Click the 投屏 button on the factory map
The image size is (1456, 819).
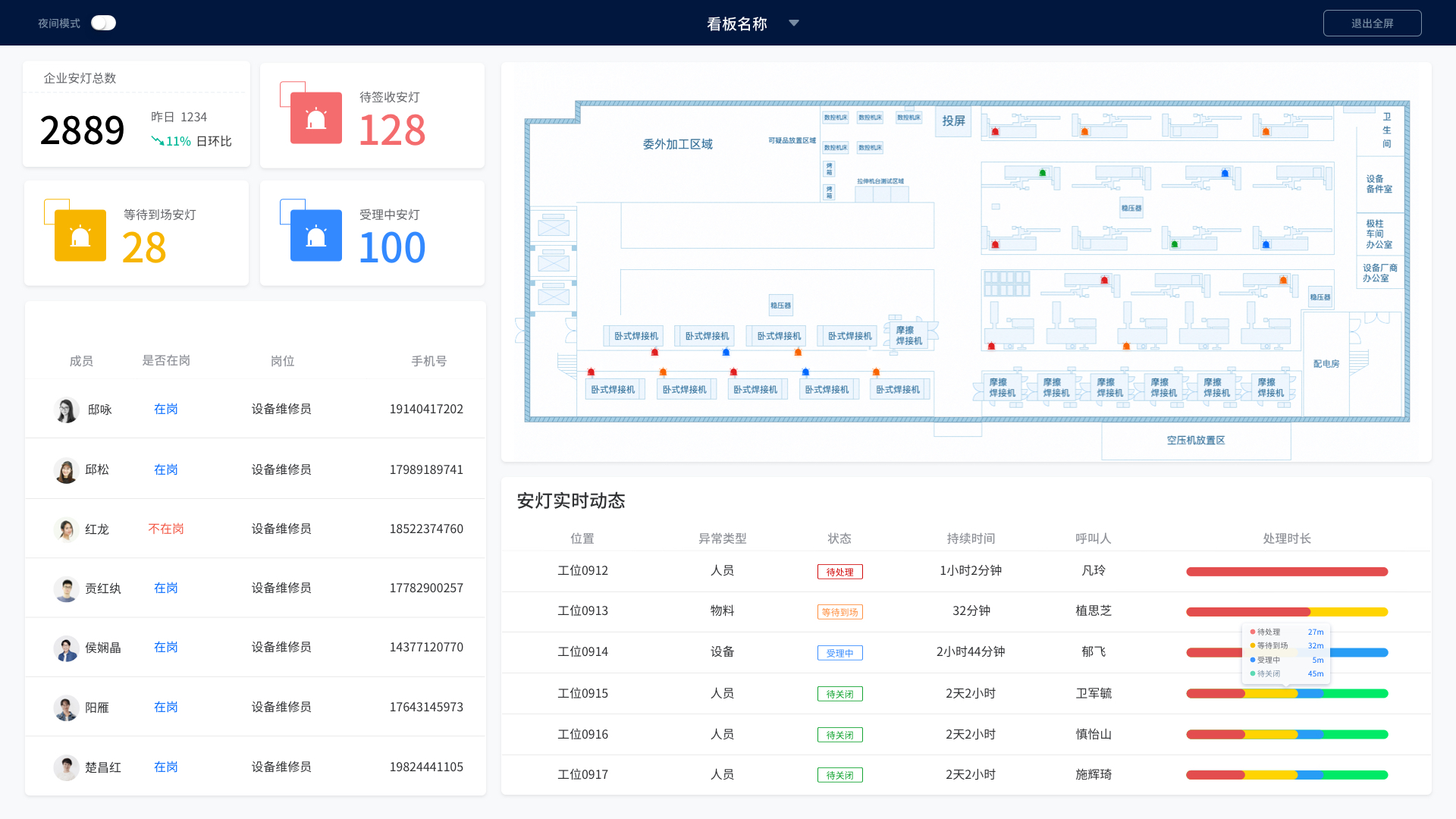click(953, 121)
